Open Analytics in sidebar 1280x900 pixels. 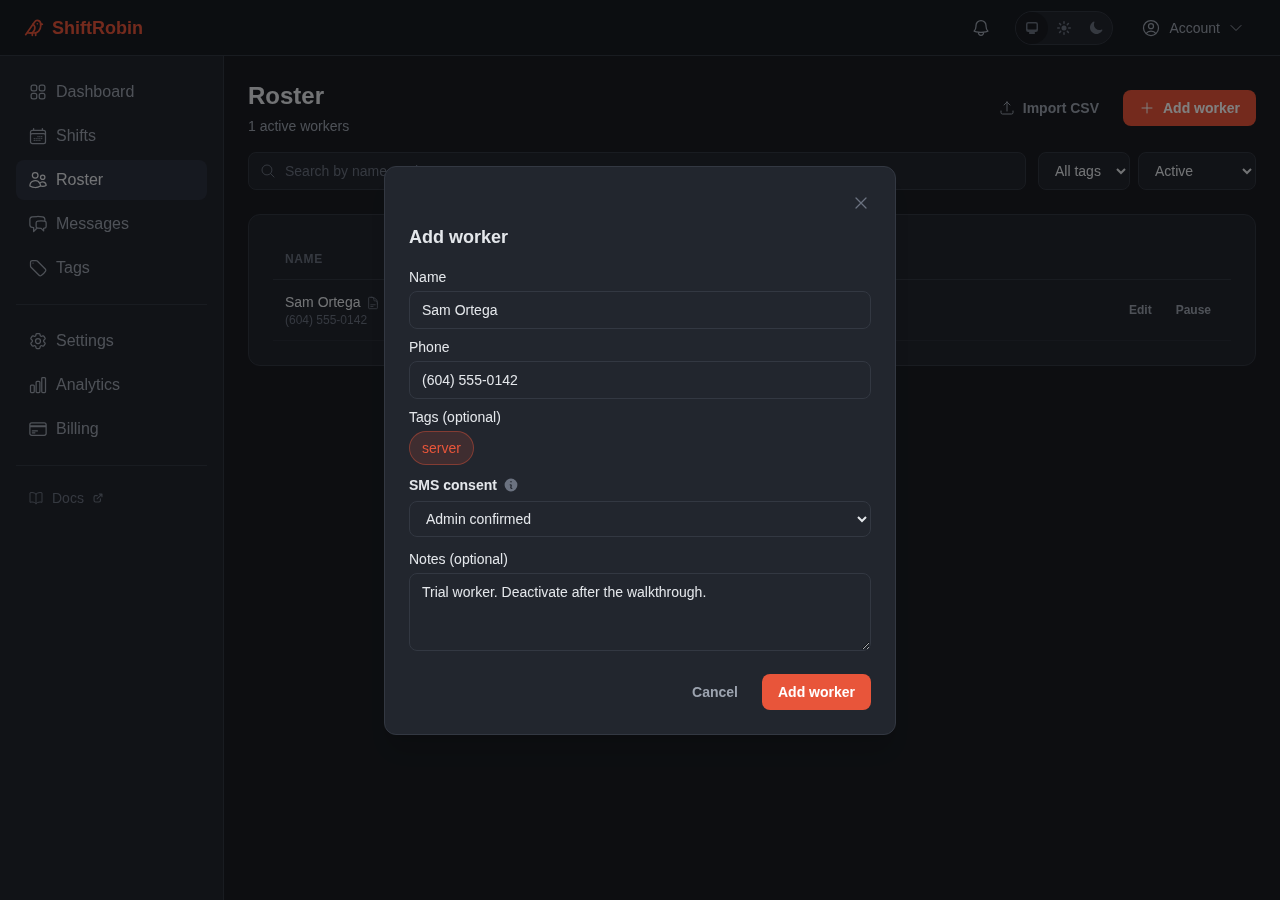point(111,385)
